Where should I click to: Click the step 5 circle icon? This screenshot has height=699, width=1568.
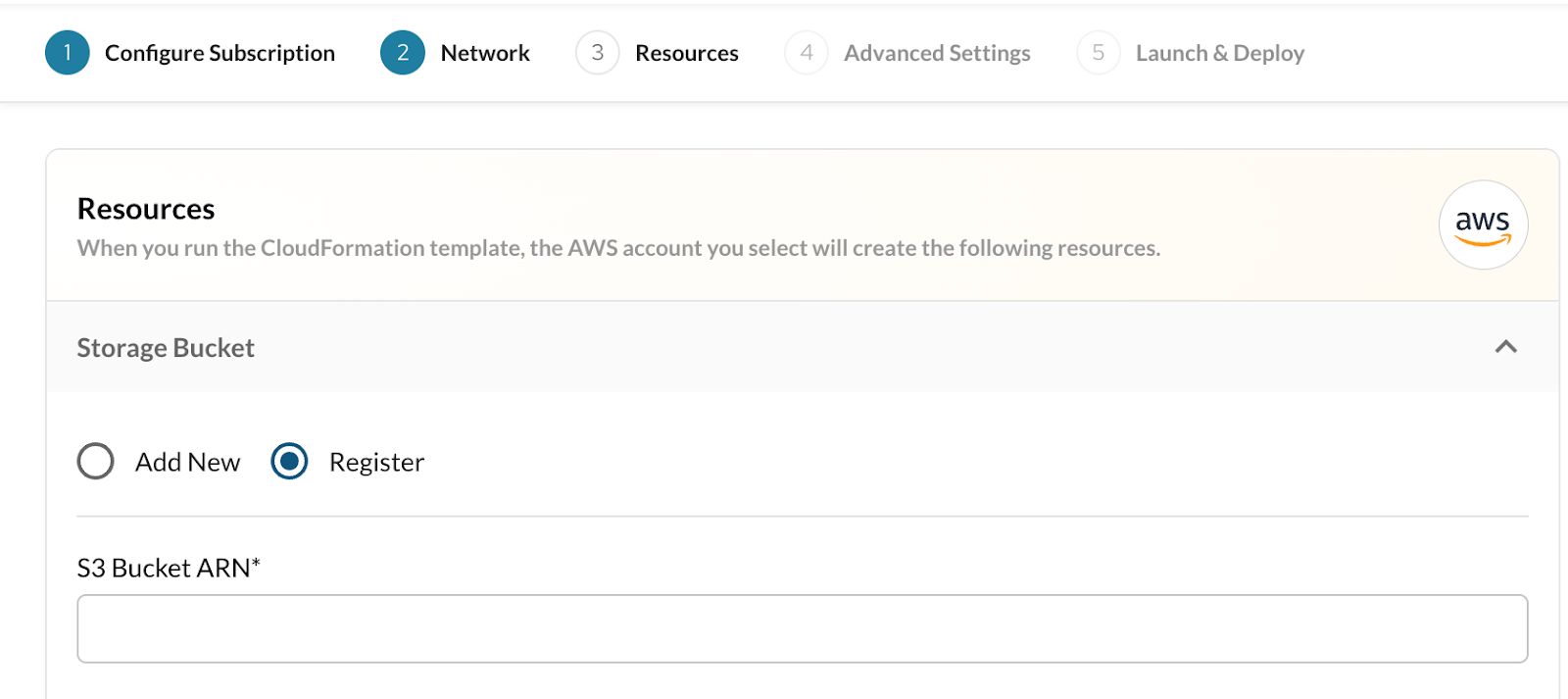tap(1098, 53)
